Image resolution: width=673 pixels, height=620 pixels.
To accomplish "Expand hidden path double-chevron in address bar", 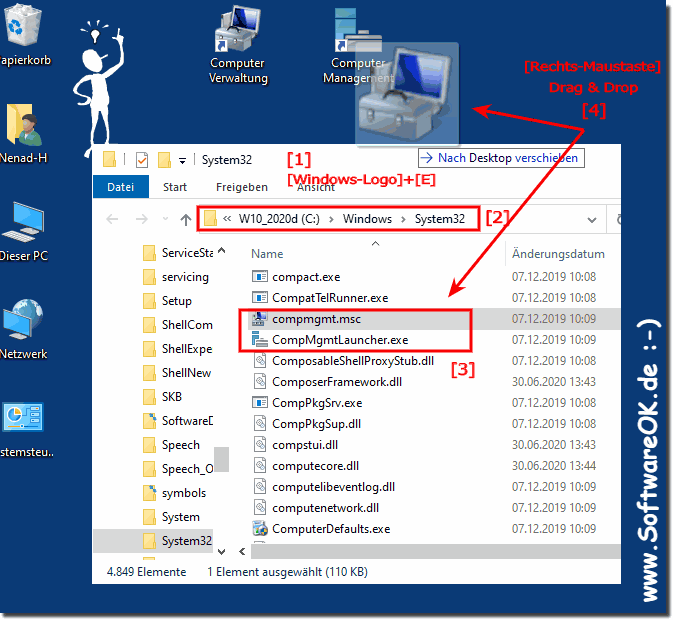I will (x=227, y=219).
